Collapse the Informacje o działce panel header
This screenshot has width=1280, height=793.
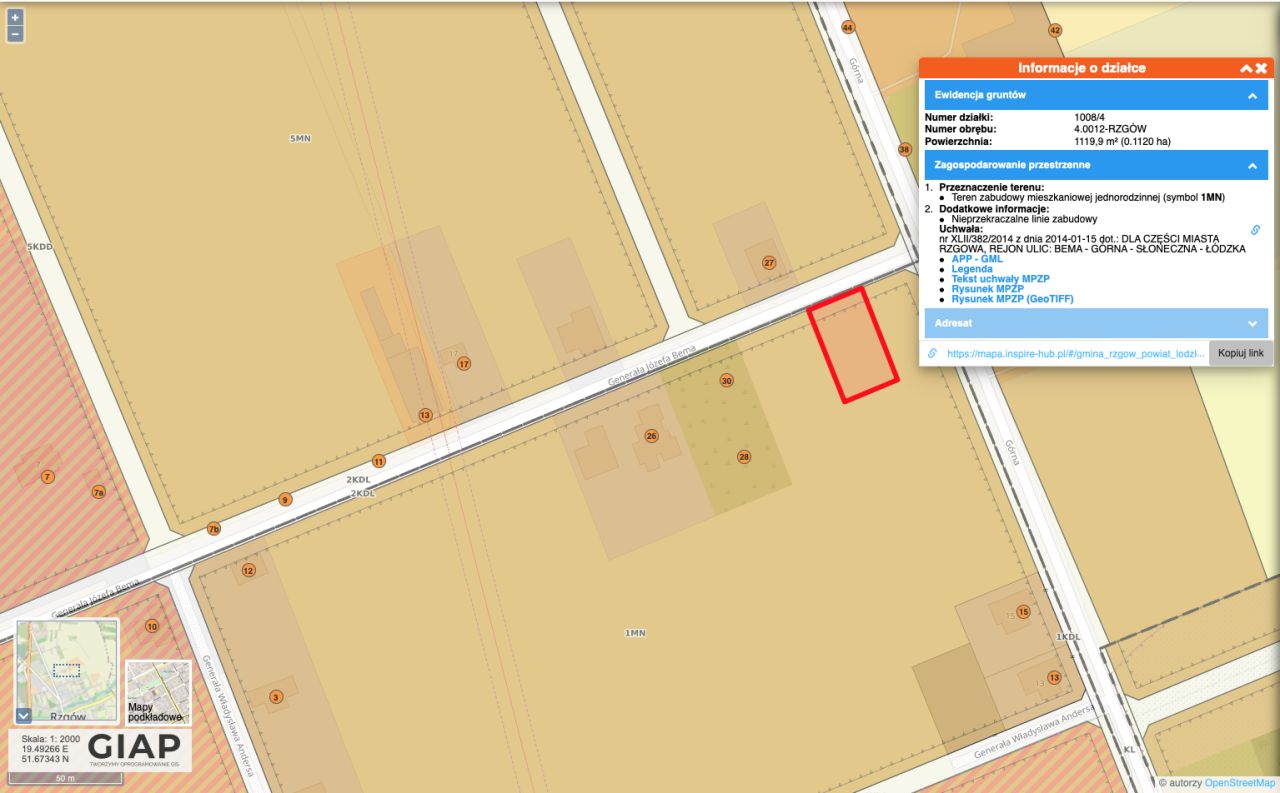1246,68
